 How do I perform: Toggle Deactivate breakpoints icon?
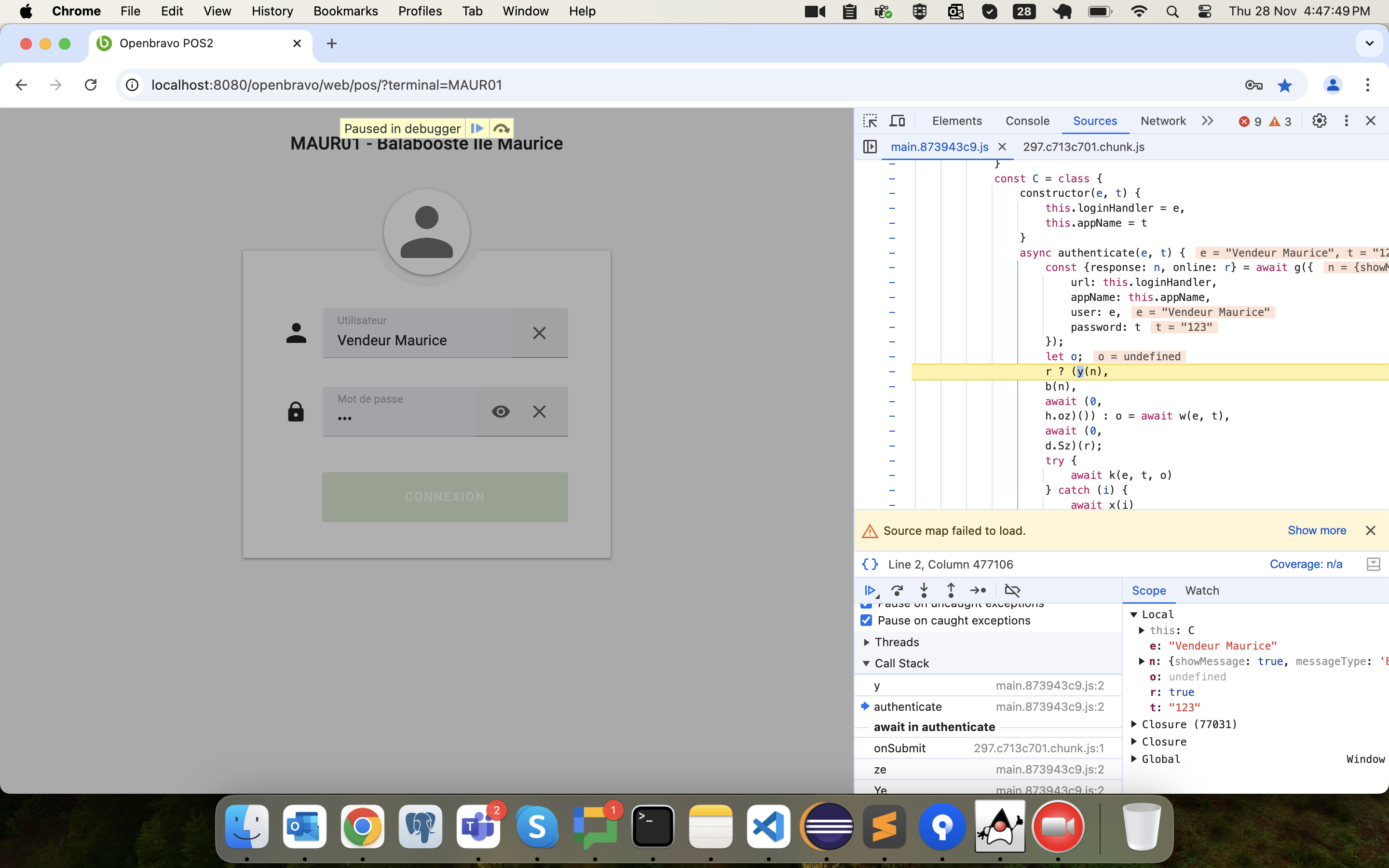1012,590
